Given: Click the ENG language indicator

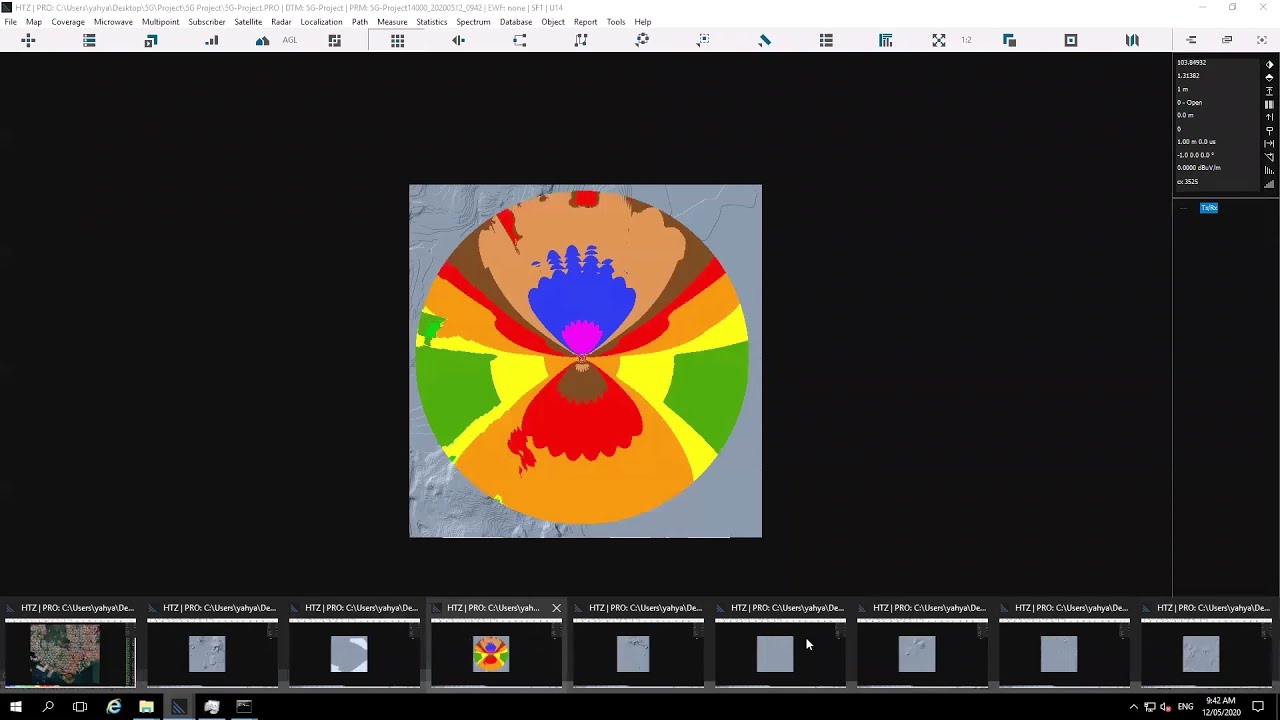Looking at the screenshot, I should tap(1185, 707).
